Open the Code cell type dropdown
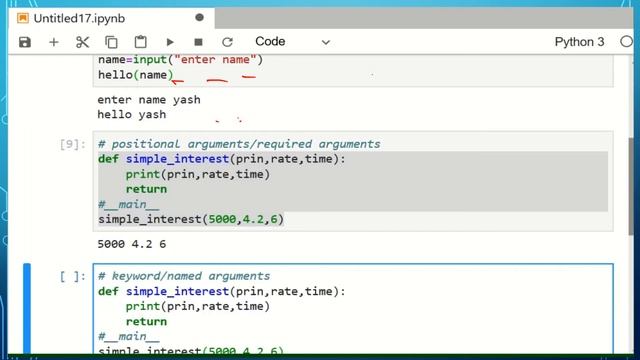640x360 pixels. tap(292, 42)
